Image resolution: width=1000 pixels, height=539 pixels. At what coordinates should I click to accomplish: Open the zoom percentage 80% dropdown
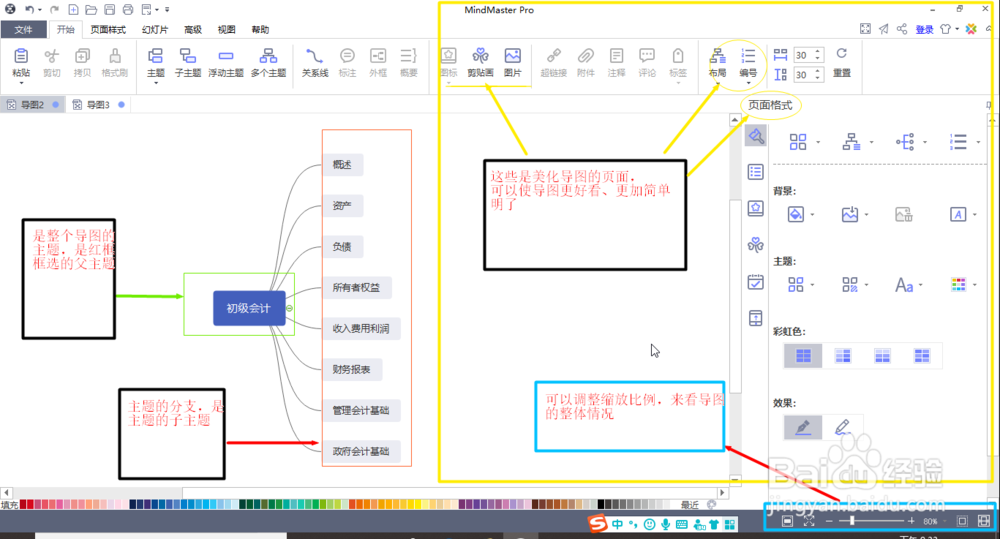pyautogui.click(x=945, y=521)
